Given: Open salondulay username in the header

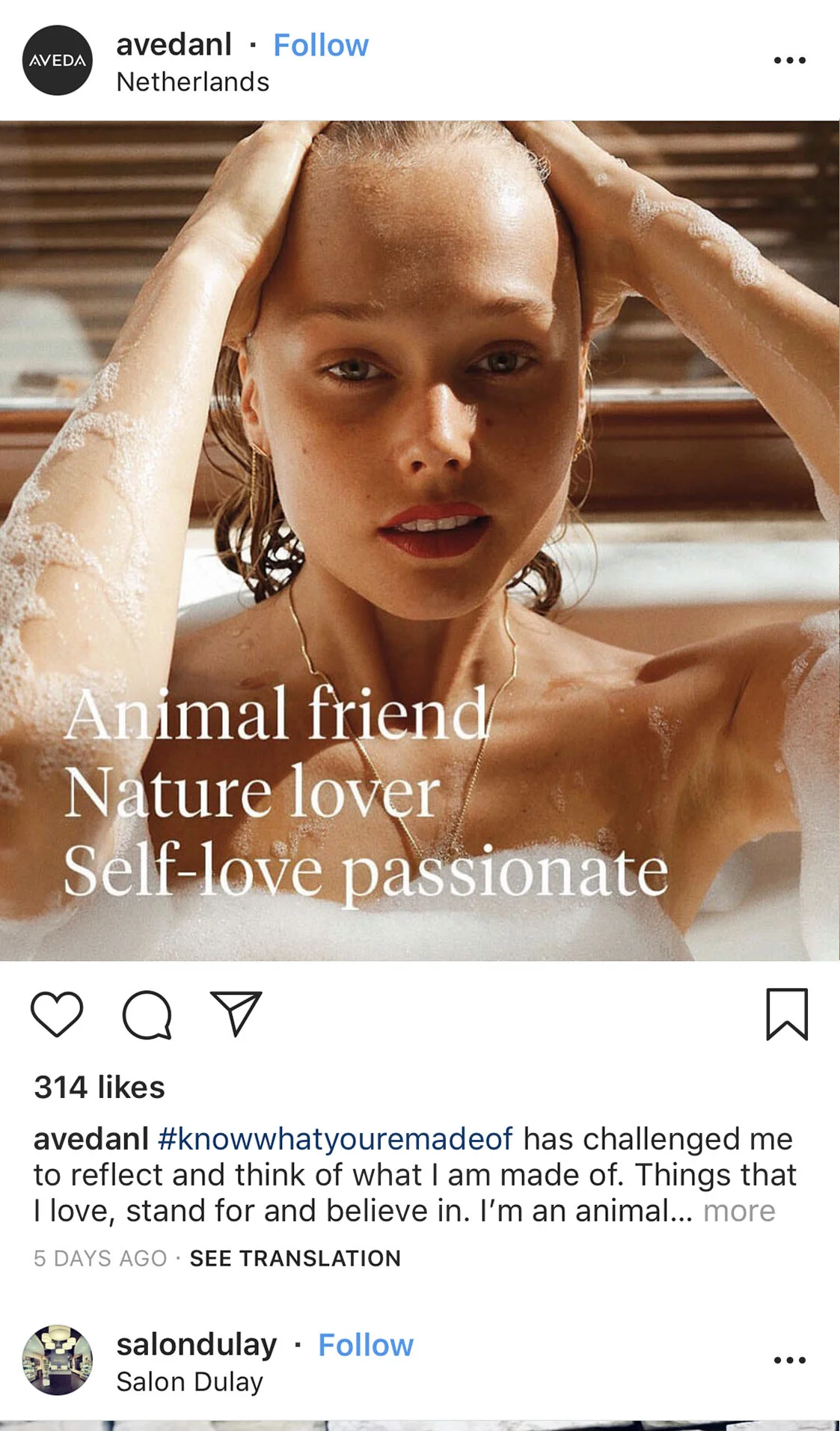Looking at the screenshot, I should click(x=196, y=1345).
